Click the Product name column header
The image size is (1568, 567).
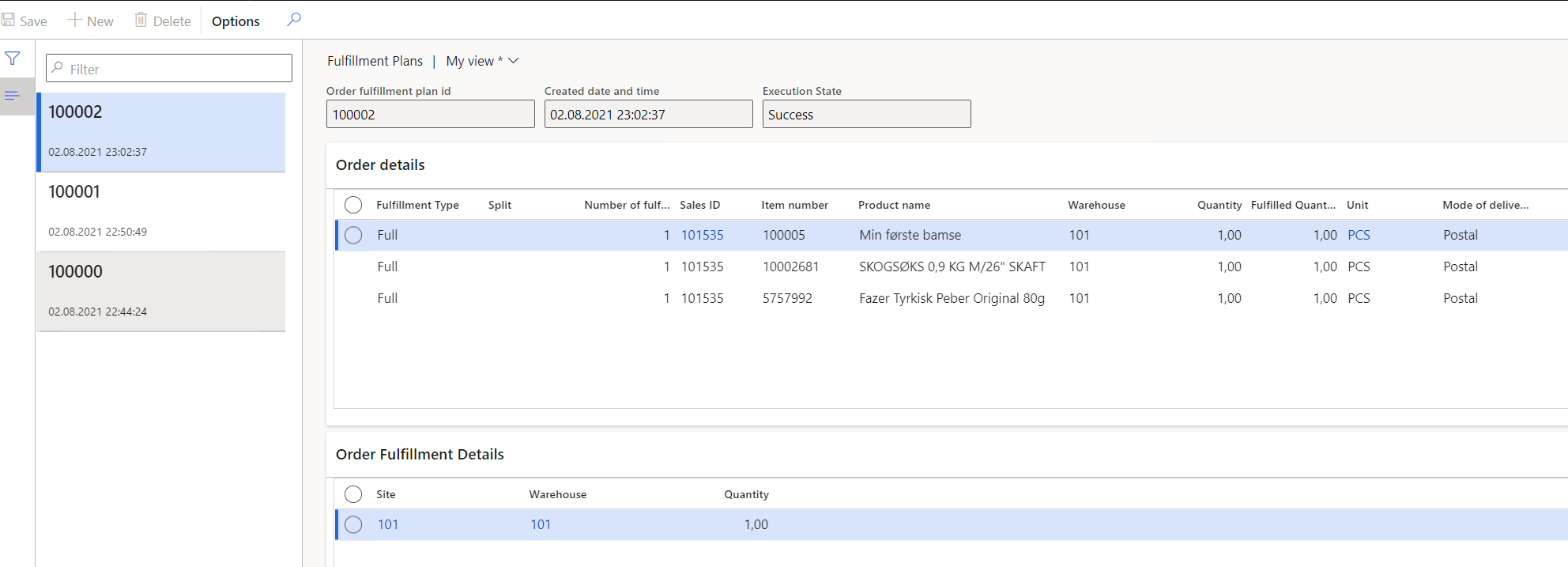(x=894, y=205)
